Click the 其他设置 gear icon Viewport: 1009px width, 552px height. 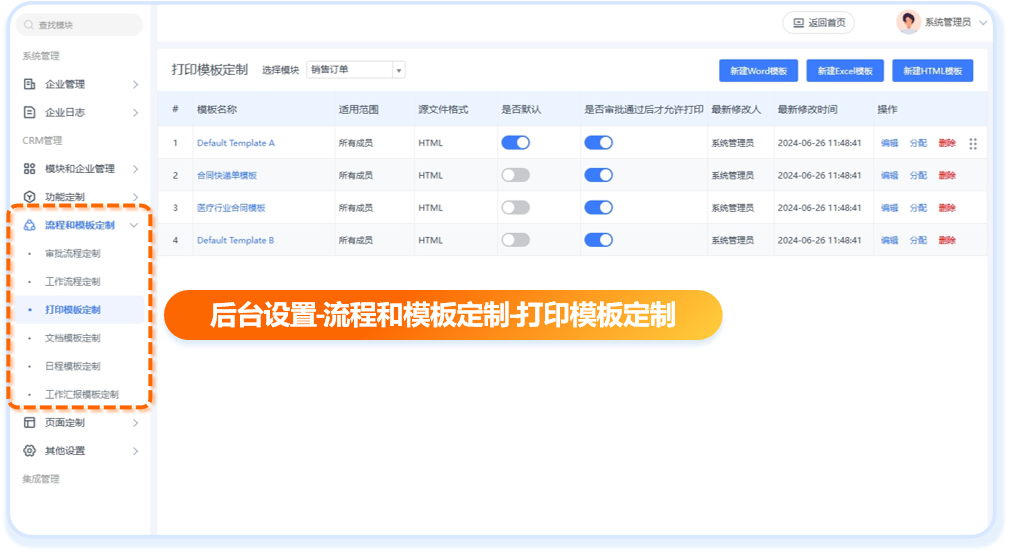point(30,450)
